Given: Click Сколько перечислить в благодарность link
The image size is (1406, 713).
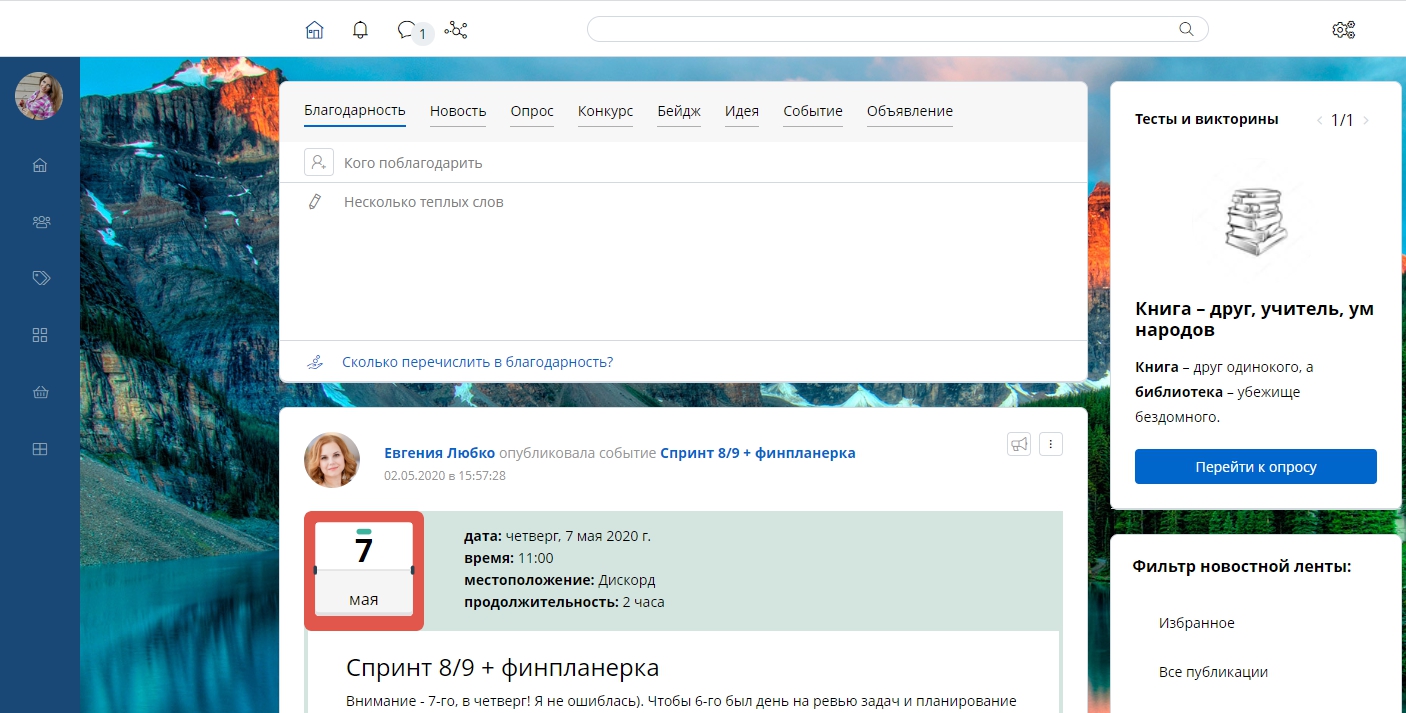Looking at the screenshot, I should [x=477, y=362].
